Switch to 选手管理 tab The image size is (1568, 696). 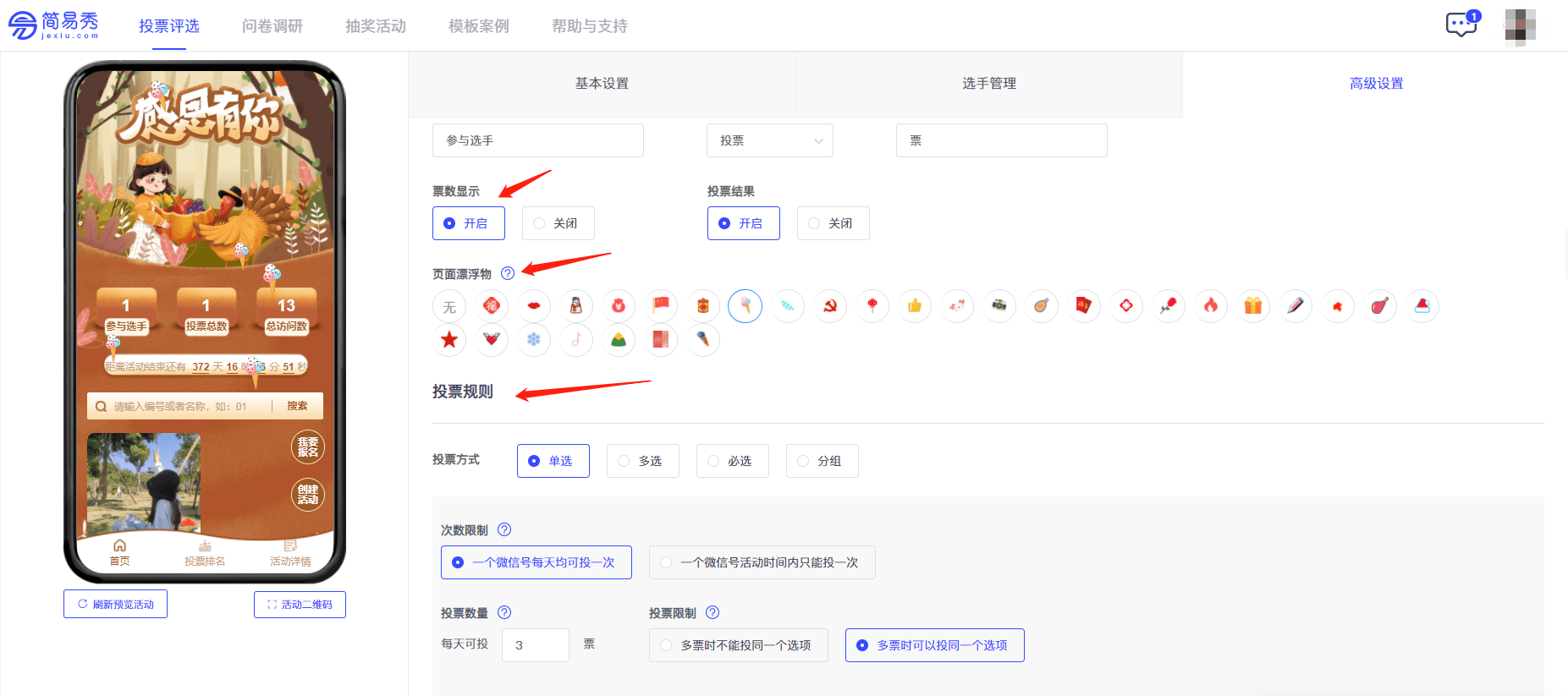(x=989, y=84)
